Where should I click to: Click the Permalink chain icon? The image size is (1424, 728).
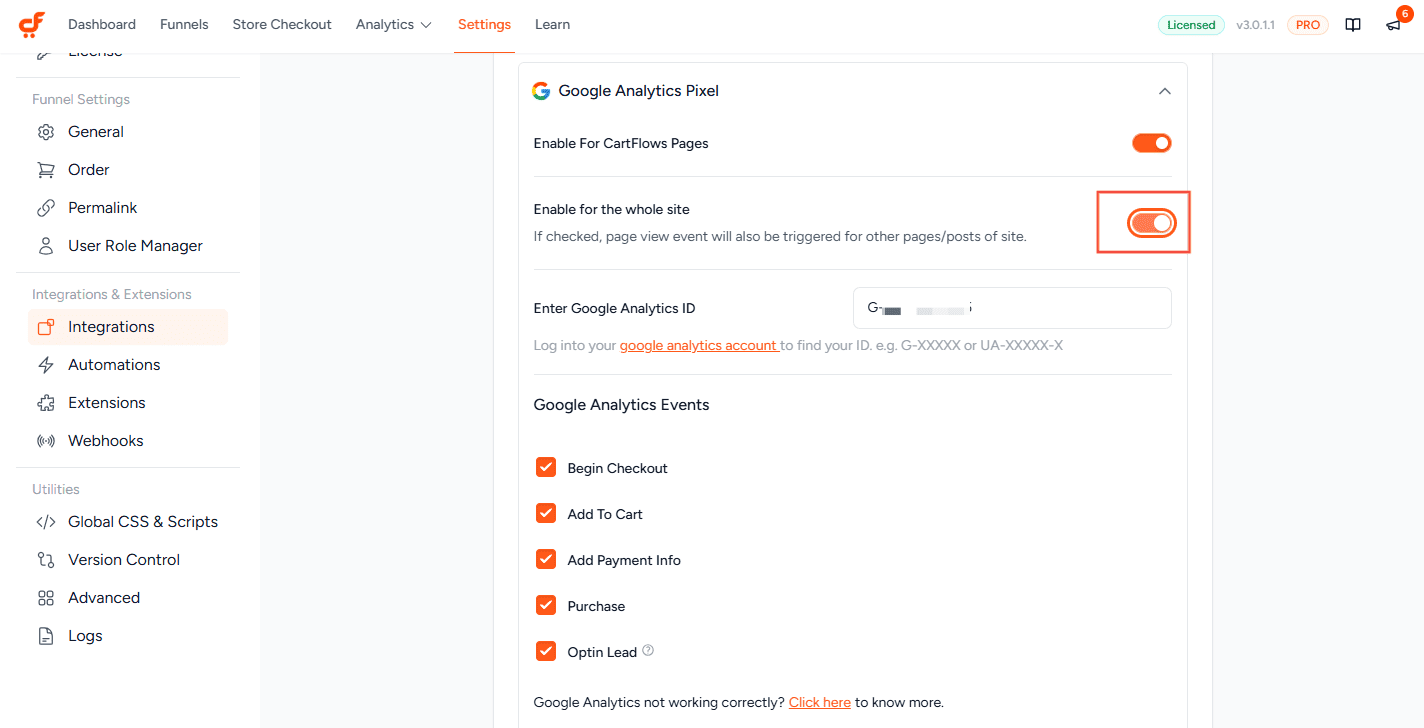point(46,208)
